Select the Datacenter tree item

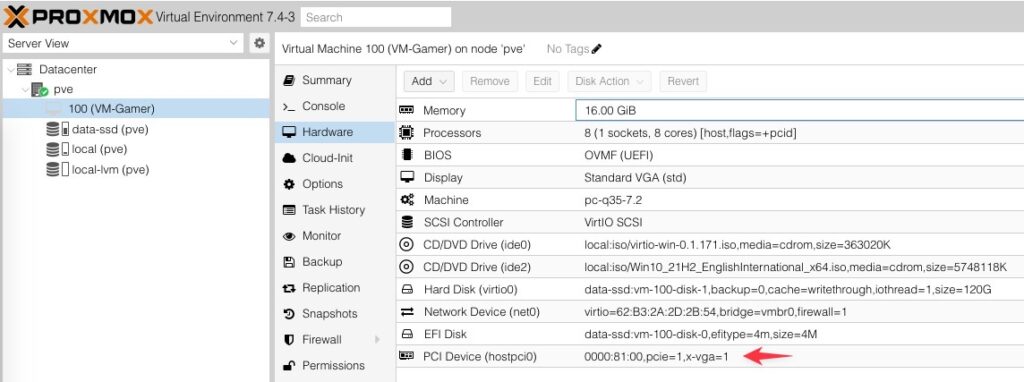pyautogui.click(x=68, y=69)
